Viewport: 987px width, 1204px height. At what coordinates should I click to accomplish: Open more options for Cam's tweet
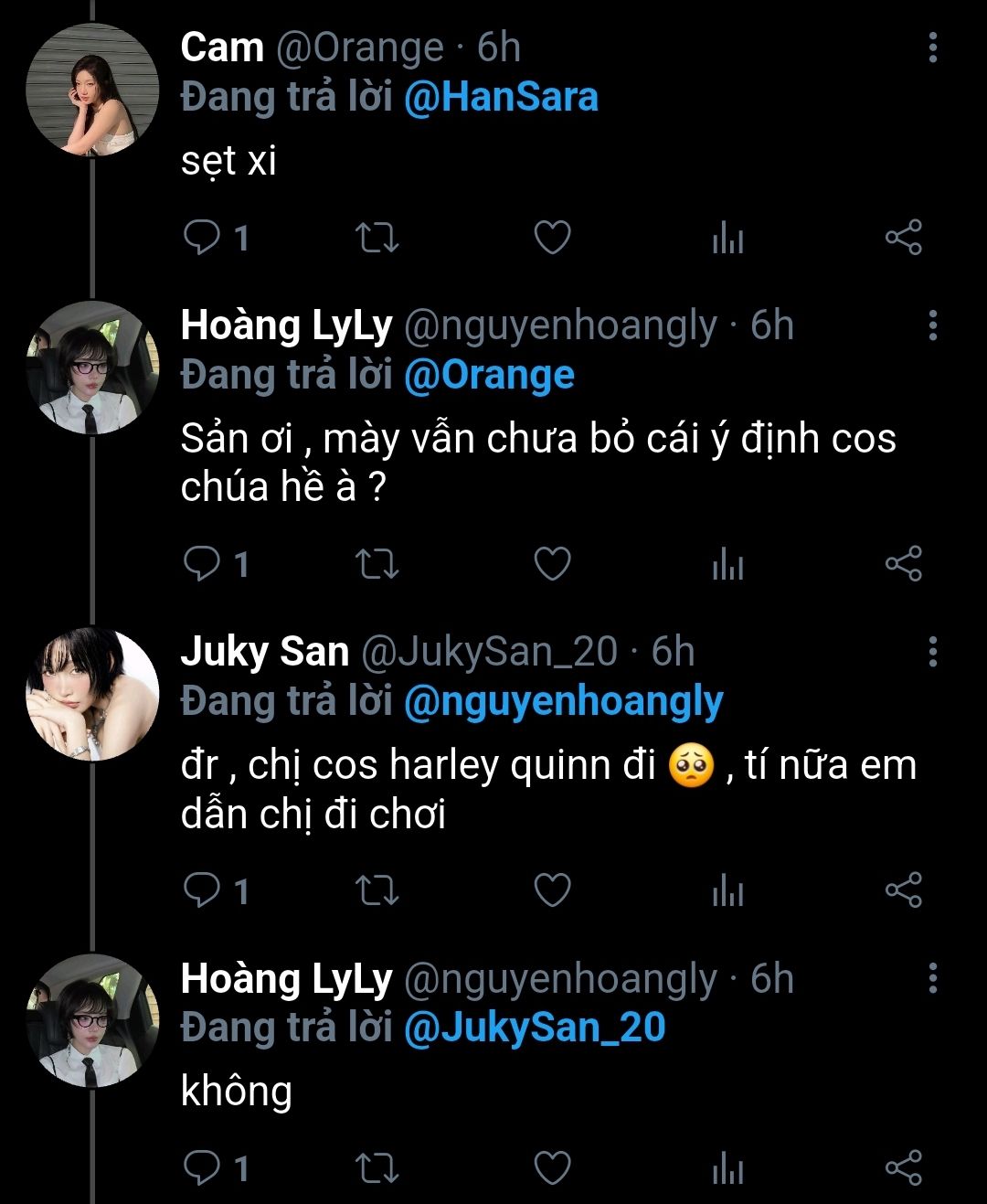point(932,48)
